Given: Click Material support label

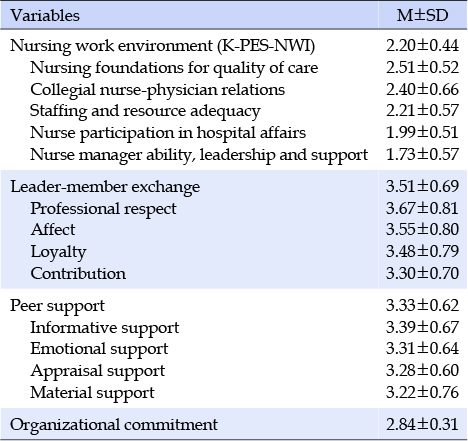Looking at the screenshot, I should click(92, 393).
